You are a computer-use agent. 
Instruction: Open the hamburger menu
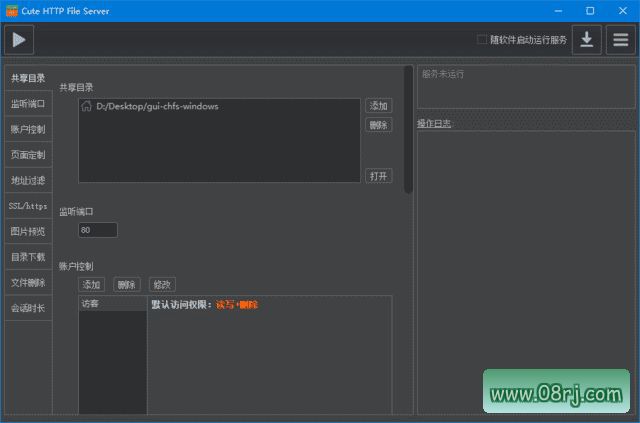(620, 40)
